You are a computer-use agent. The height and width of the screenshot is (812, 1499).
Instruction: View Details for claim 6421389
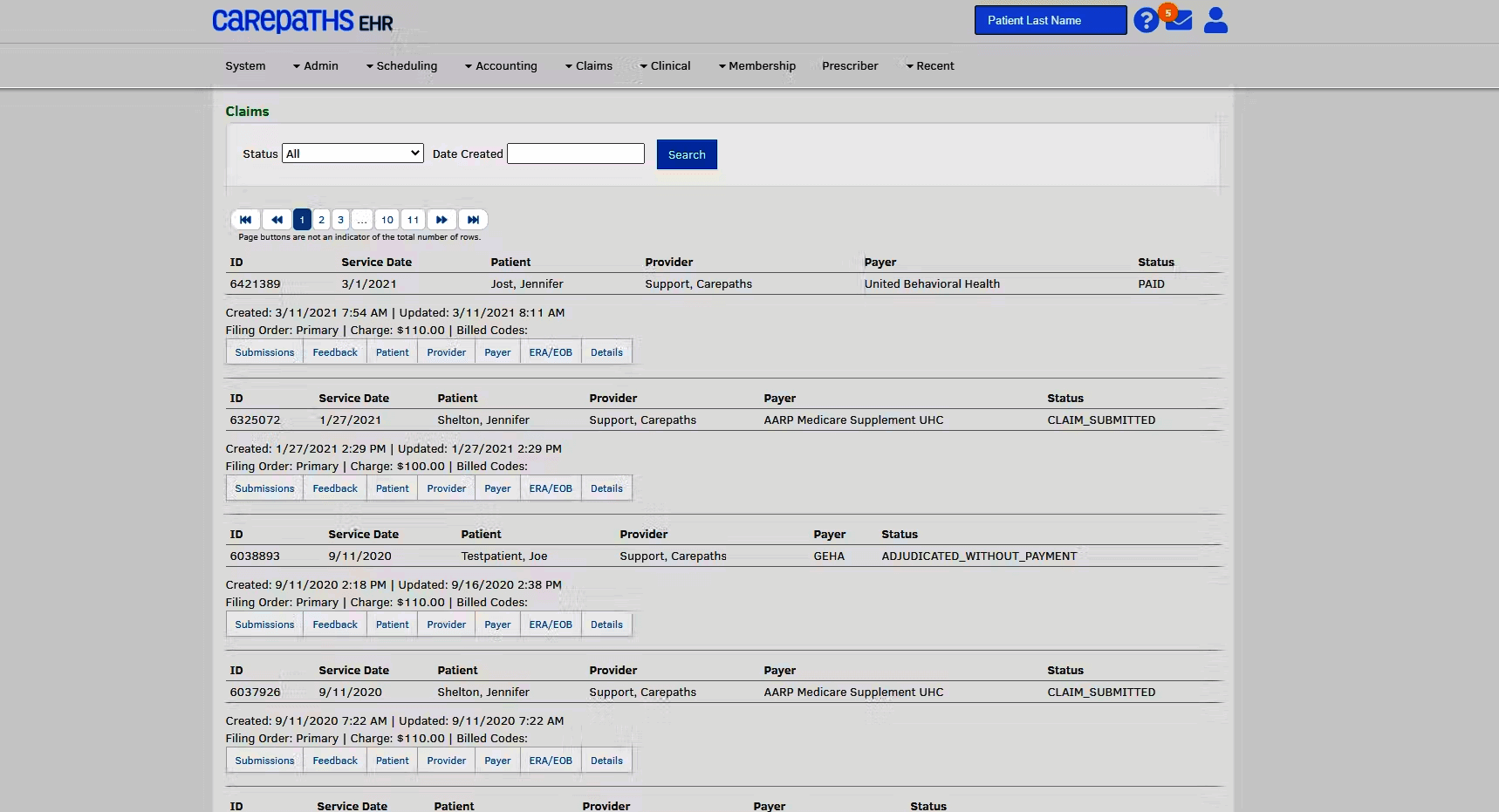point(606,351)
